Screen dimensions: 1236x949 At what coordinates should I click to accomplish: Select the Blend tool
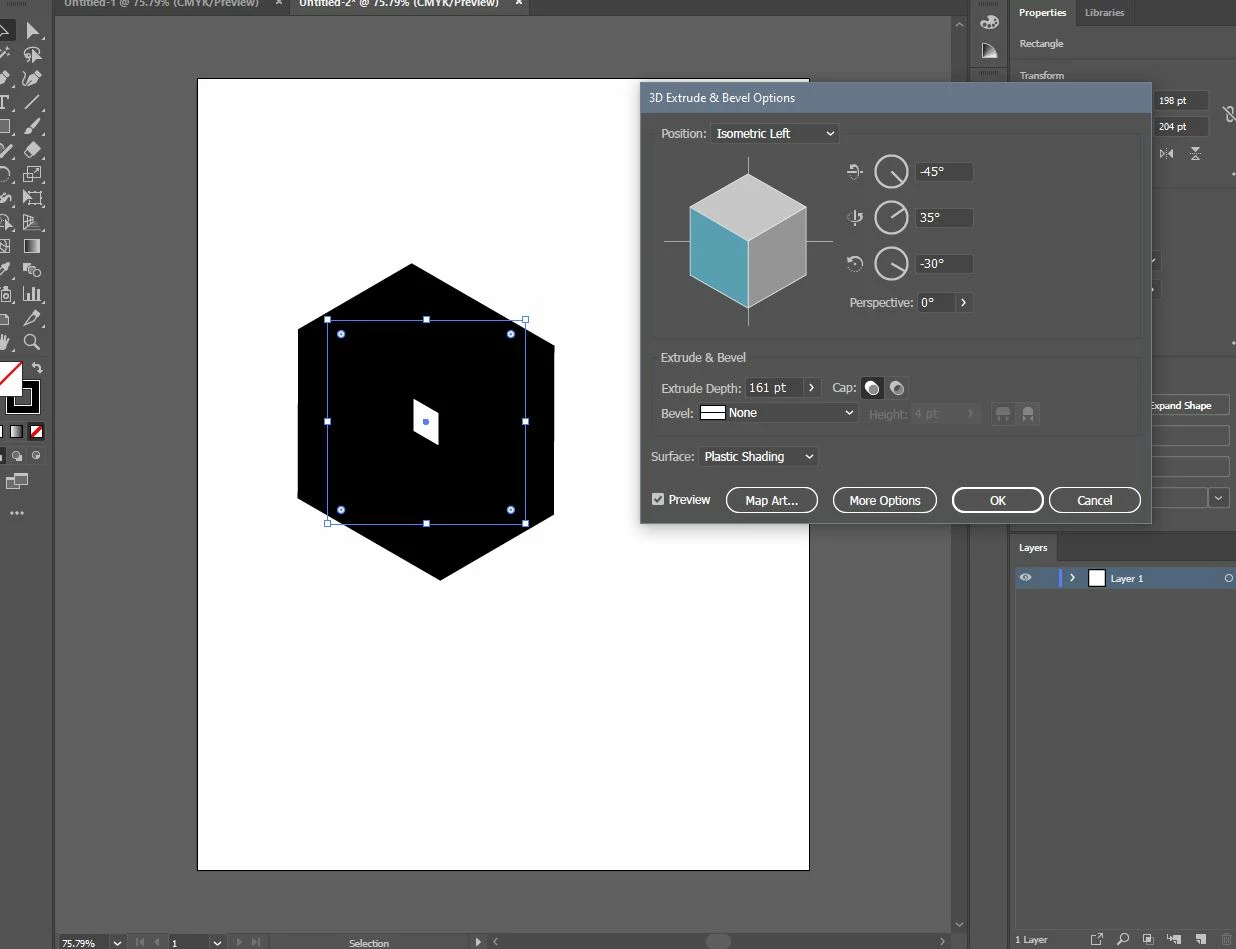[x=32, y=270]
